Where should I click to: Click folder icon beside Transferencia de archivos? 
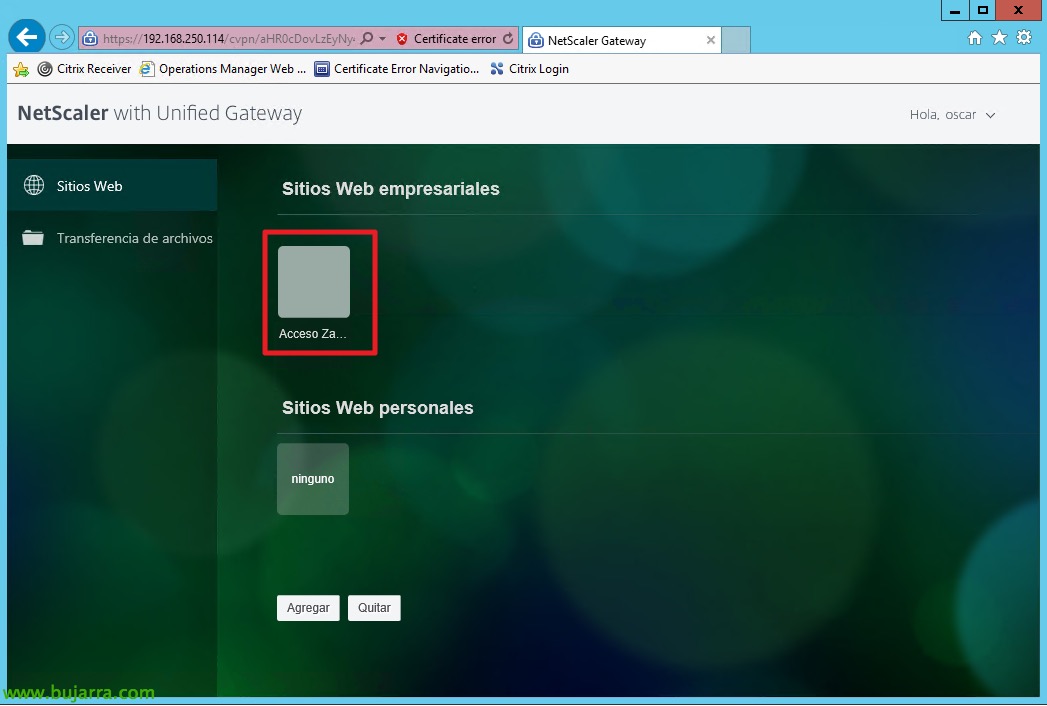tap(33, 237)
